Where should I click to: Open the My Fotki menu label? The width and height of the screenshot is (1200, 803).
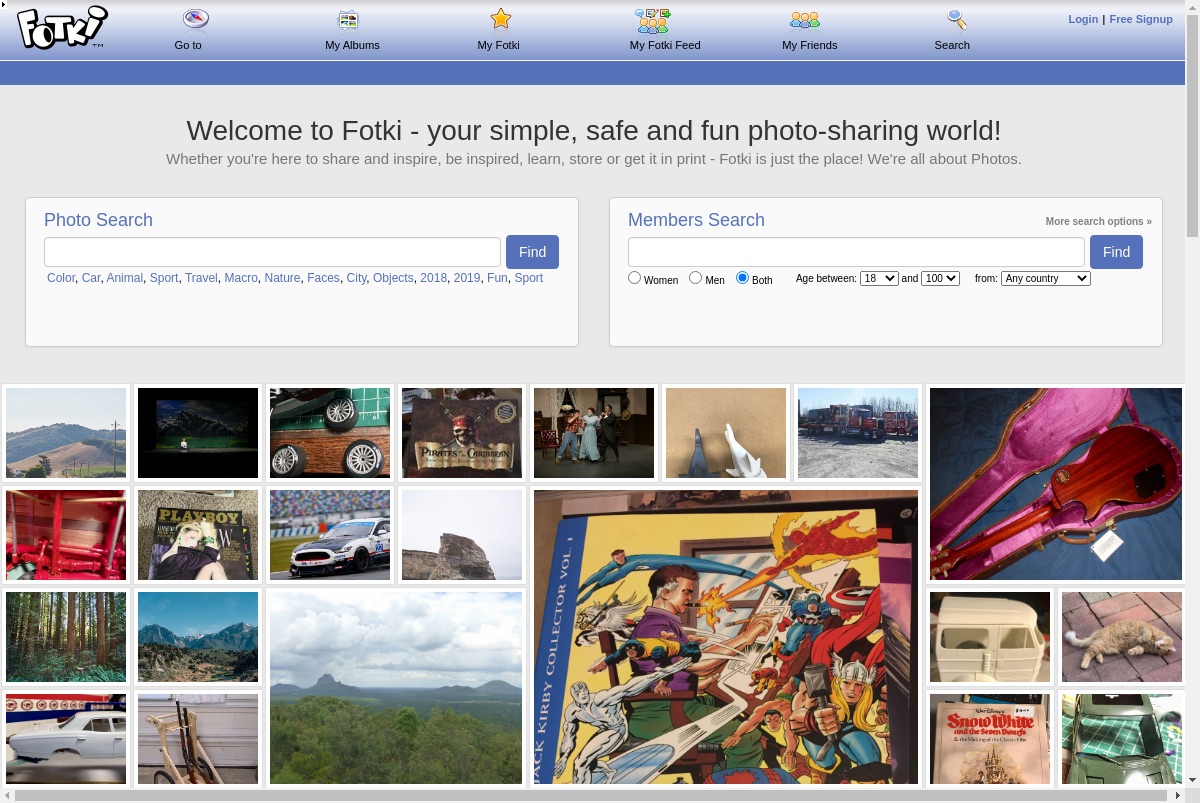[x=498, y=45]
